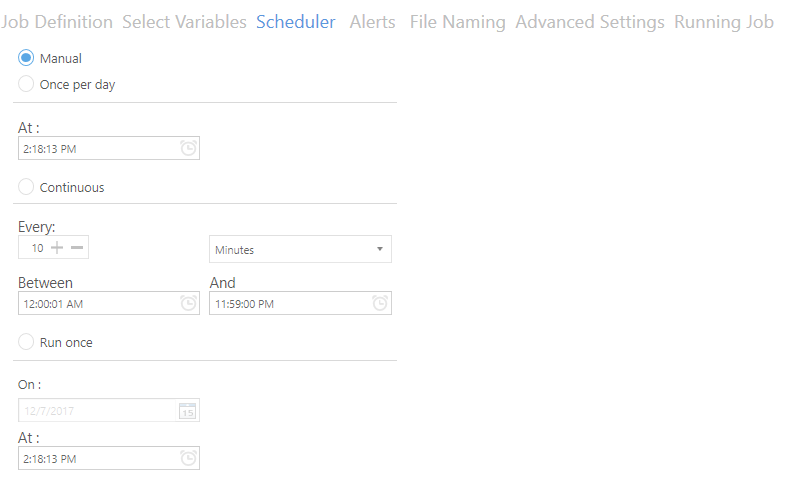
Task: Open the Running Job tab
Action: [x=724, y=22]
